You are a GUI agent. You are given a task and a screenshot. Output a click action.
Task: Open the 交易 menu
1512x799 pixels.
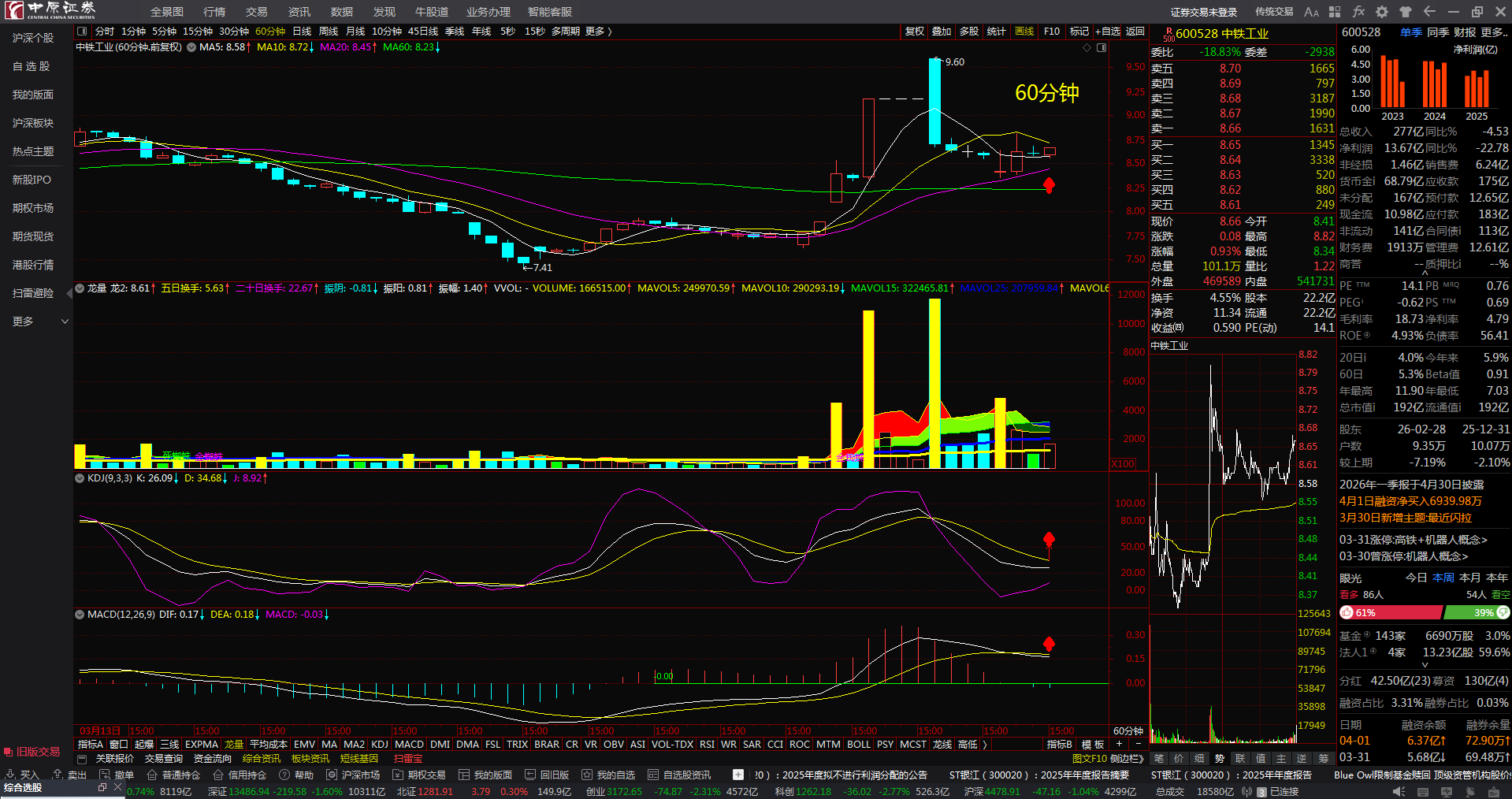257,12
